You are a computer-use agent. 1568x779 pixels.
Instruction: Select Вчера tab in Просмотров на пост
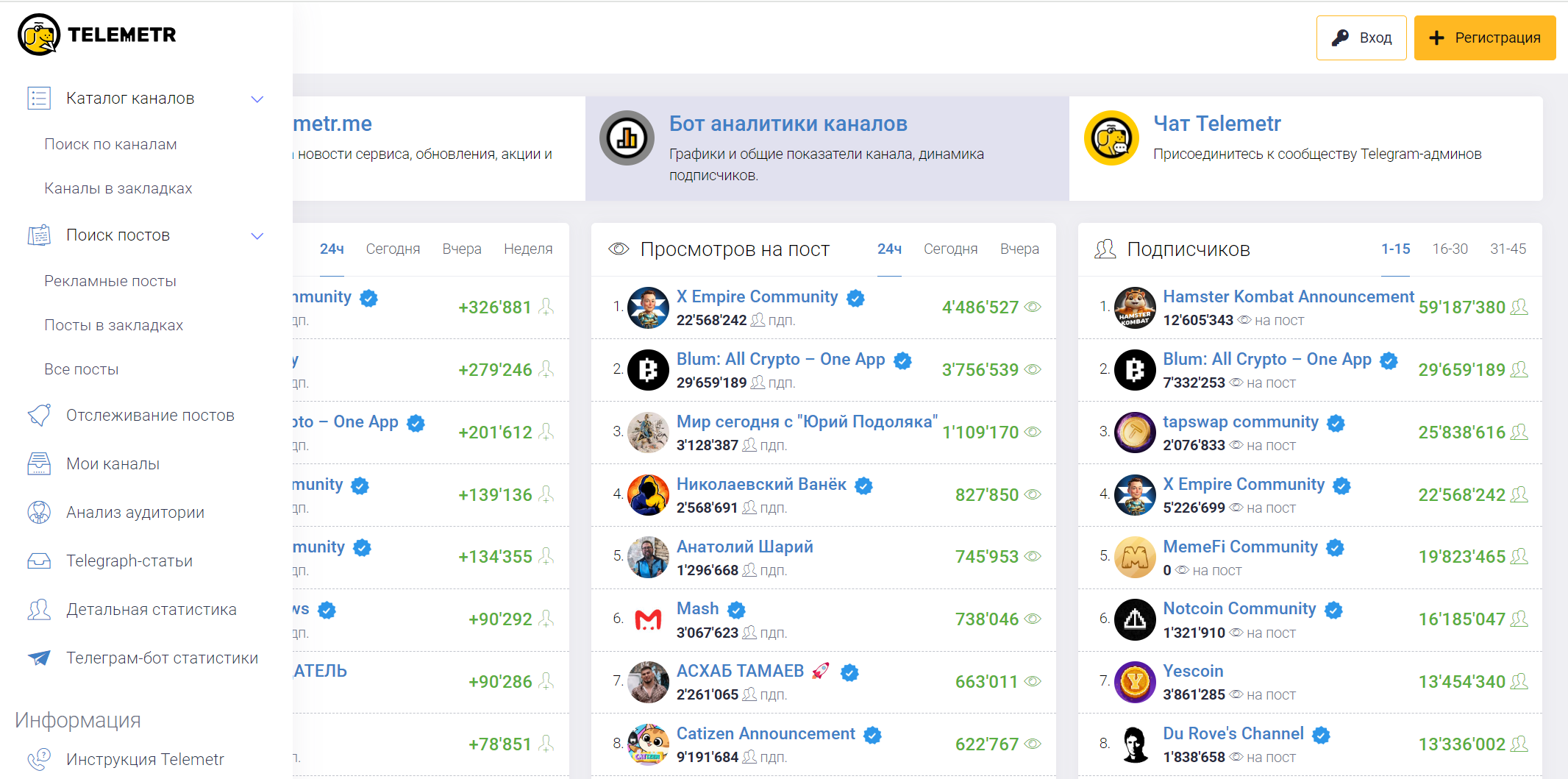tap(1019, 249)
